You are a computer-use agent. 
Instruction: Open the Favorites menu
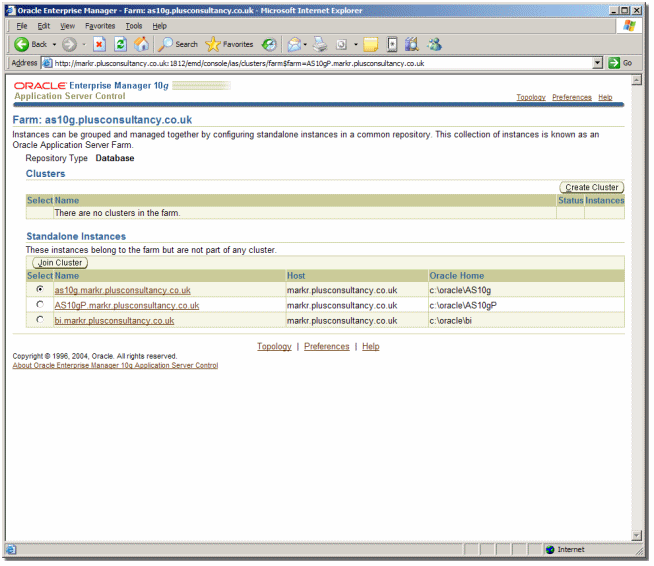[100, 26]
